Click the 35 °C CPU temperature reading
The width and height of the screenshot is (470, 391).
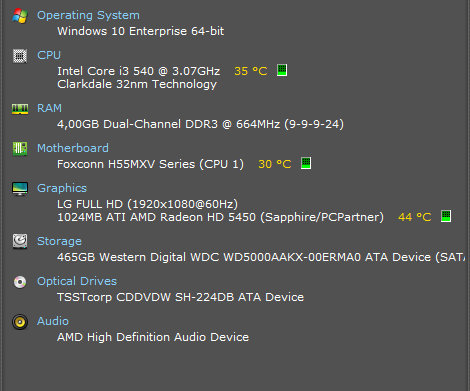[251, 71]
